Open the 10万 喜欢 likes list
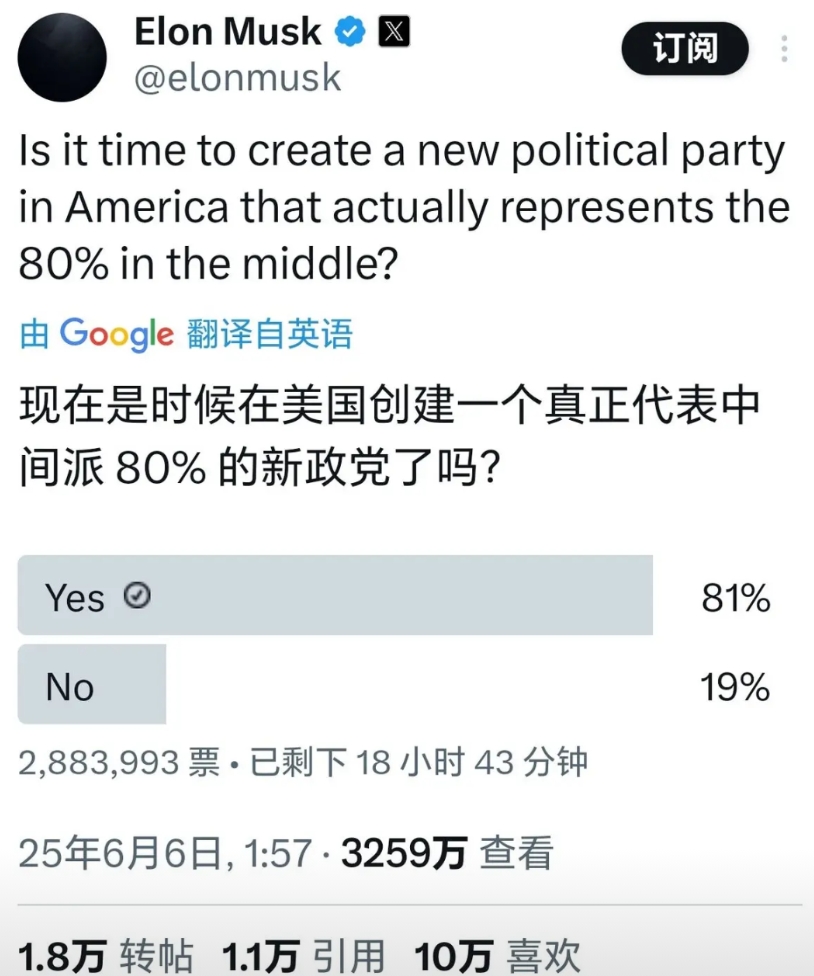The image size is (814, 976). point(497,956)
